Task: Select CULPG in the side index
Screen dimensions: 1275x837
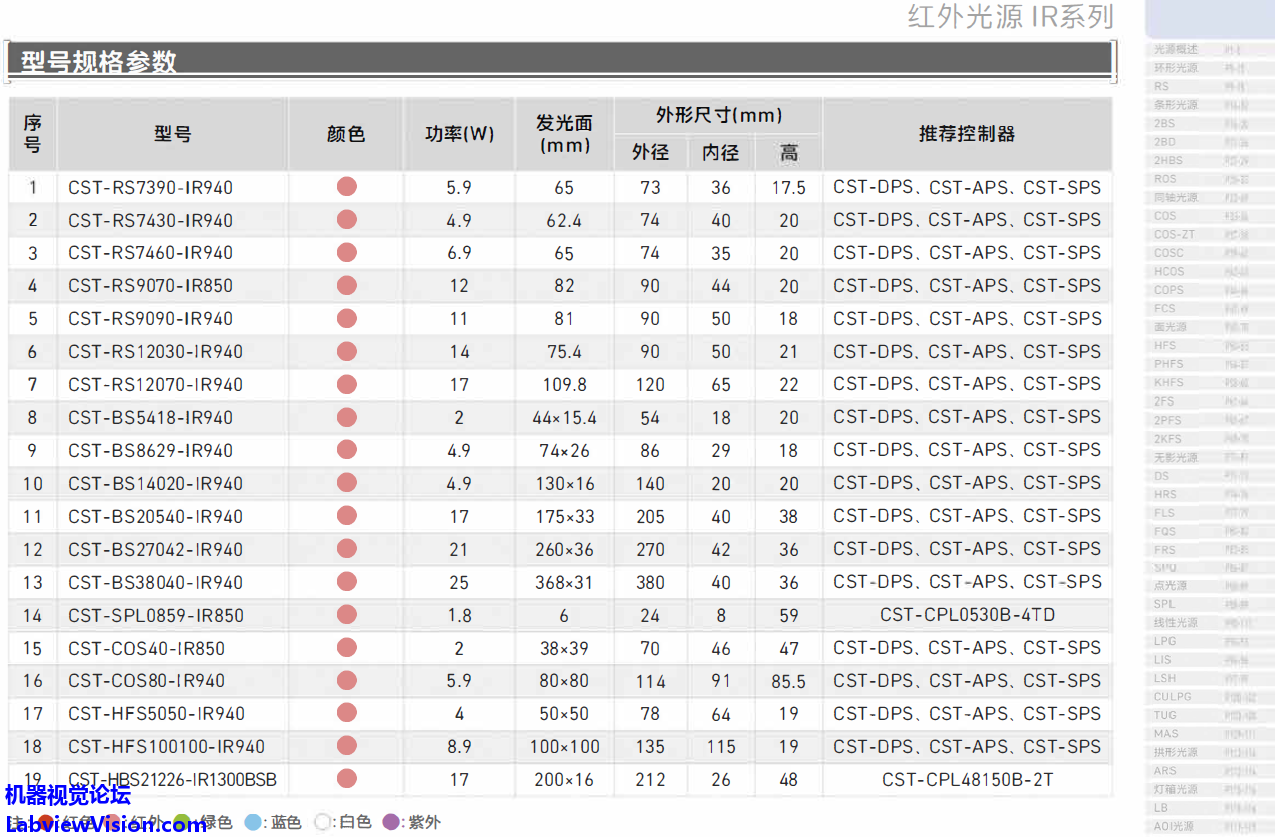Action: 1173,697
